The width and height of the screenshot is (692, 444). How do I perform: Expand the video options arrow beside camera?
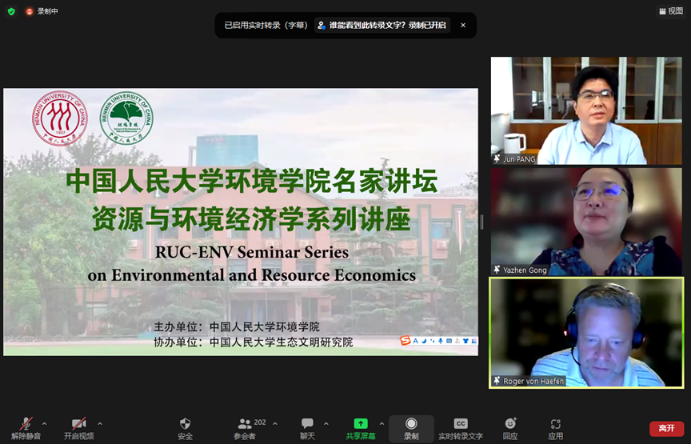tap(100, 424)
